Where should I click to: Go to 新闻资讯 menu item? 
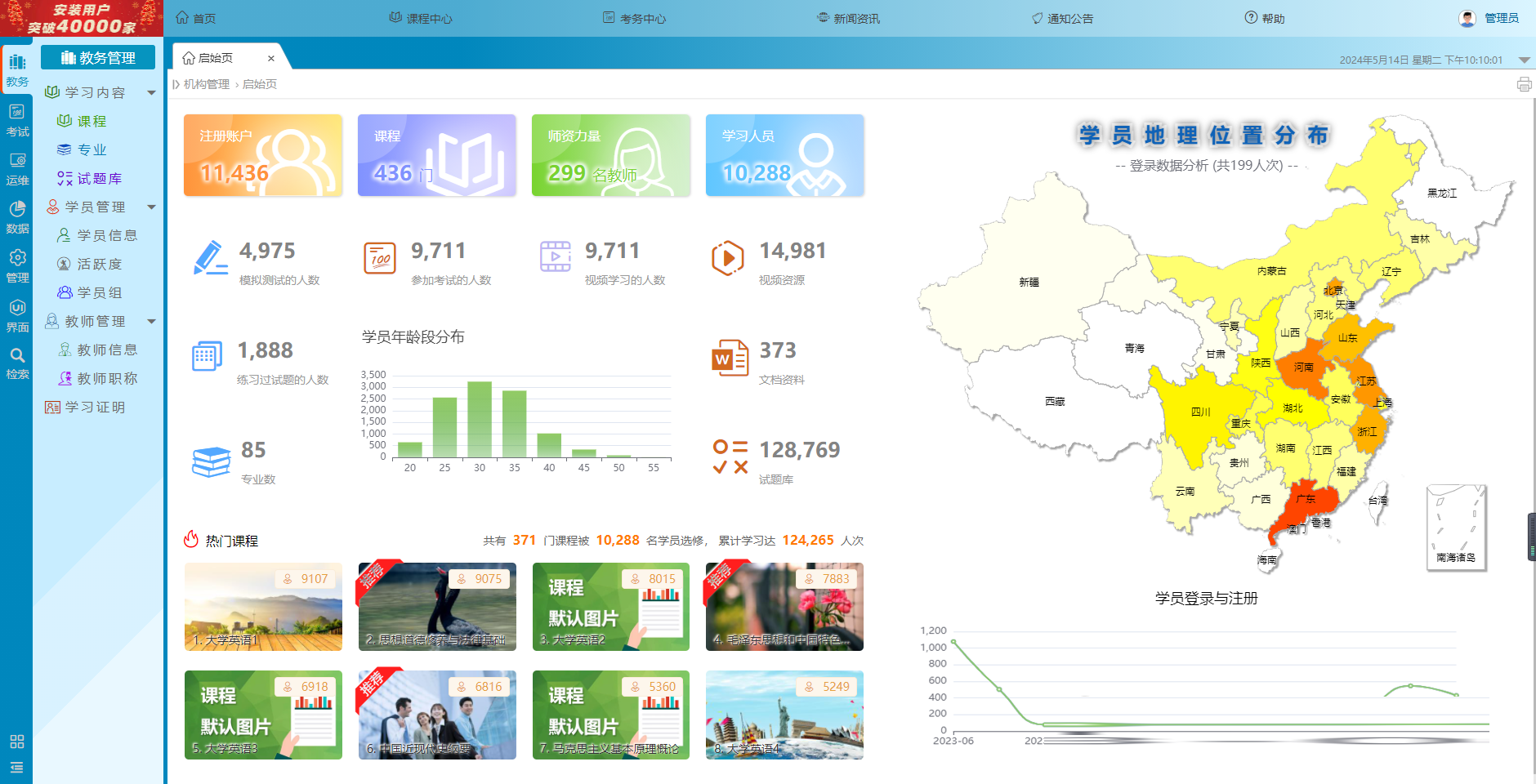[848, 18]
